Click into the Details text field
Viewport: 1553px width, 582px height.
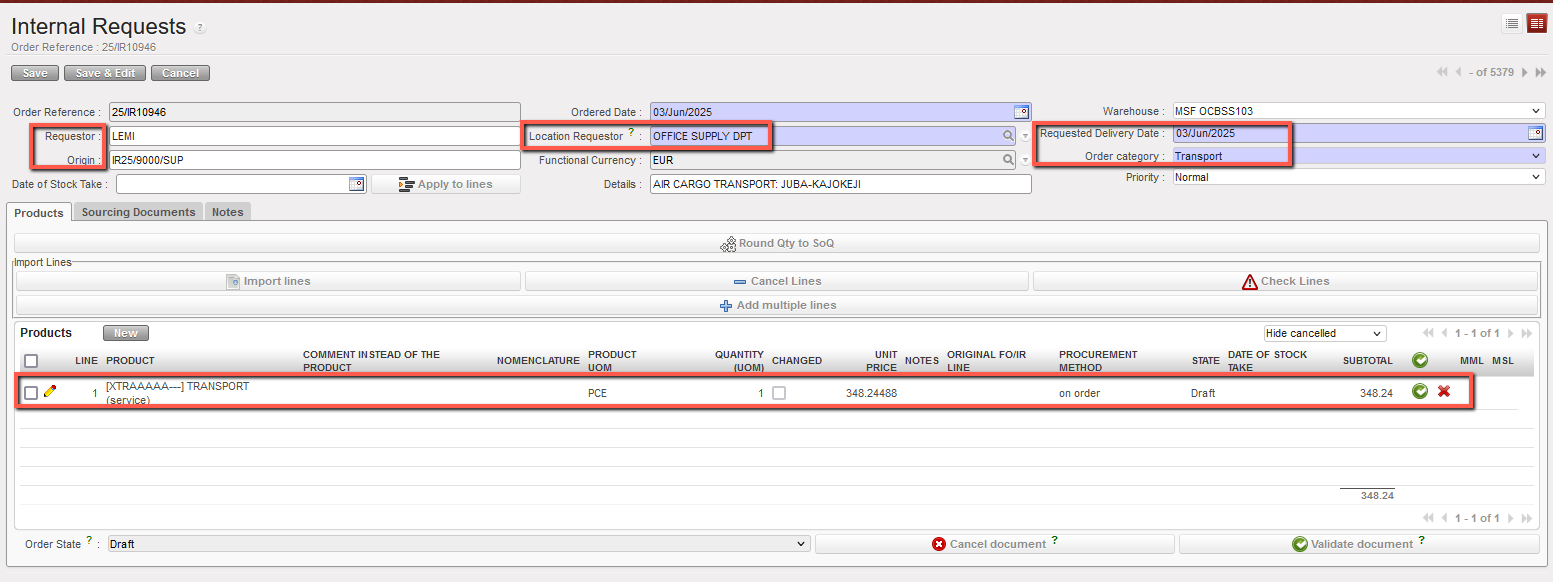pos(840,184)
